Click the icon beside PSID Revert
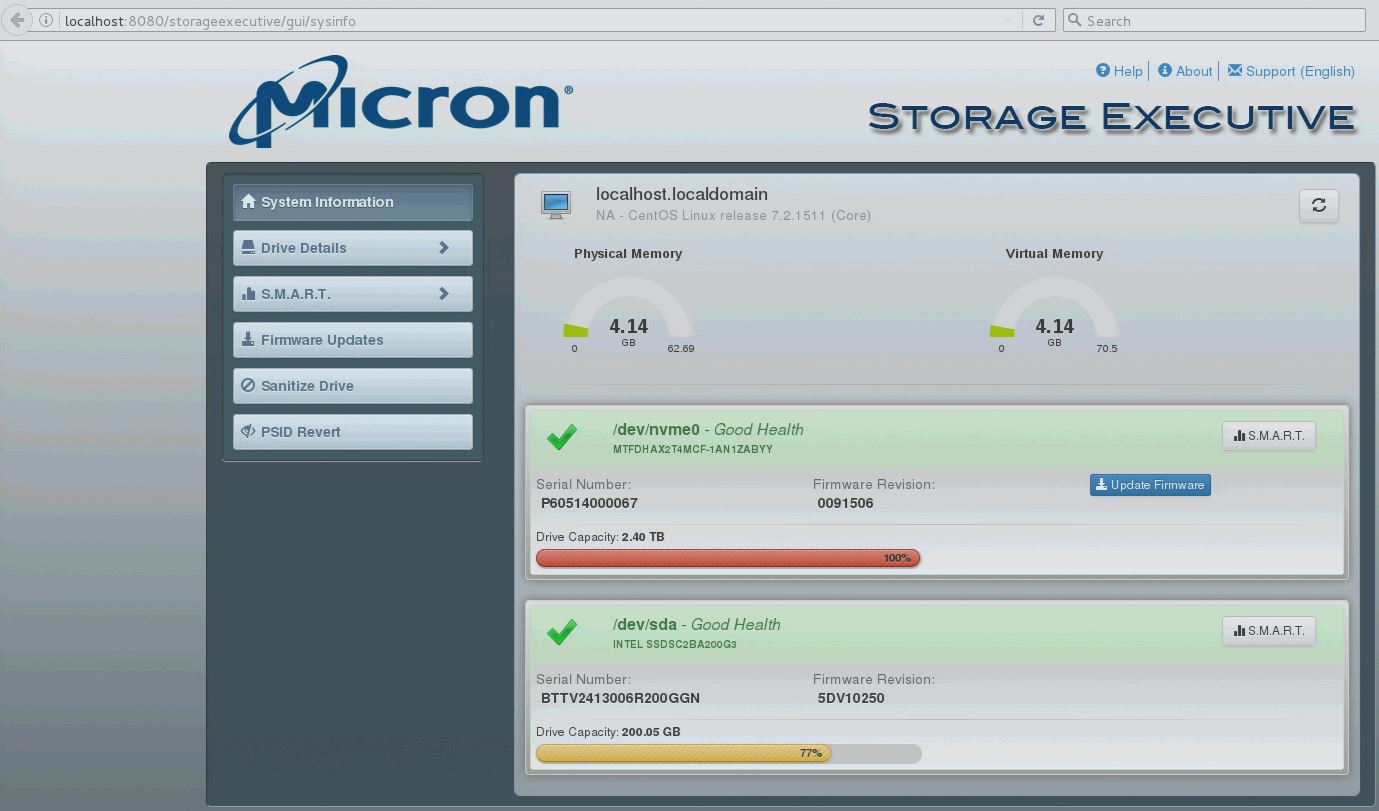This screenshot has width=1379, height=811. [x=249, y=431]
